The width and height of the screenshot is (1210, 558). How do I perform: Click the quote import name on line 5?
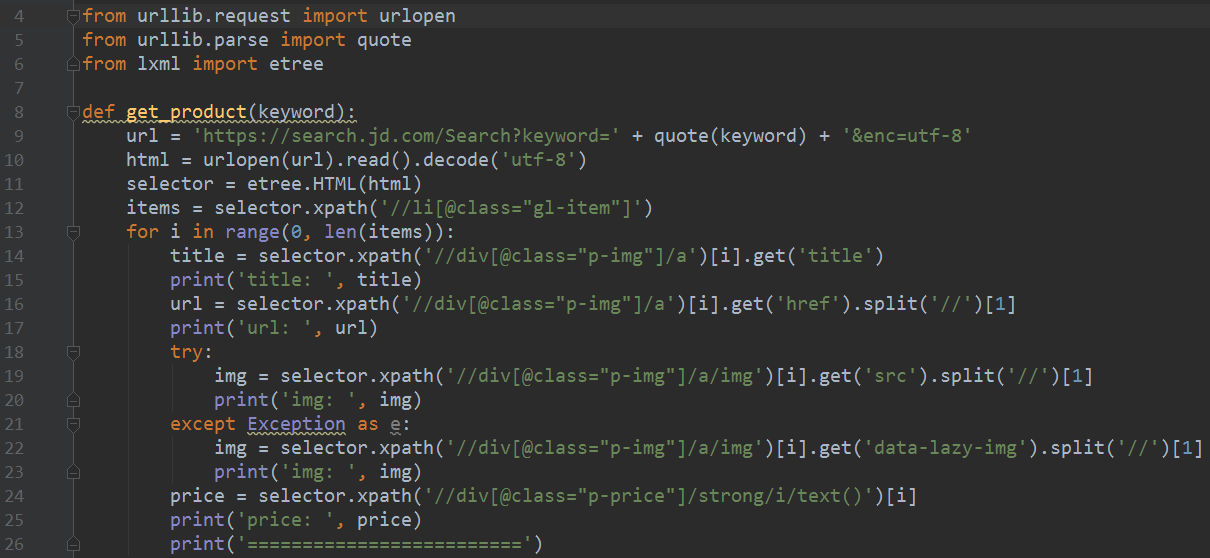click(386, 40)
